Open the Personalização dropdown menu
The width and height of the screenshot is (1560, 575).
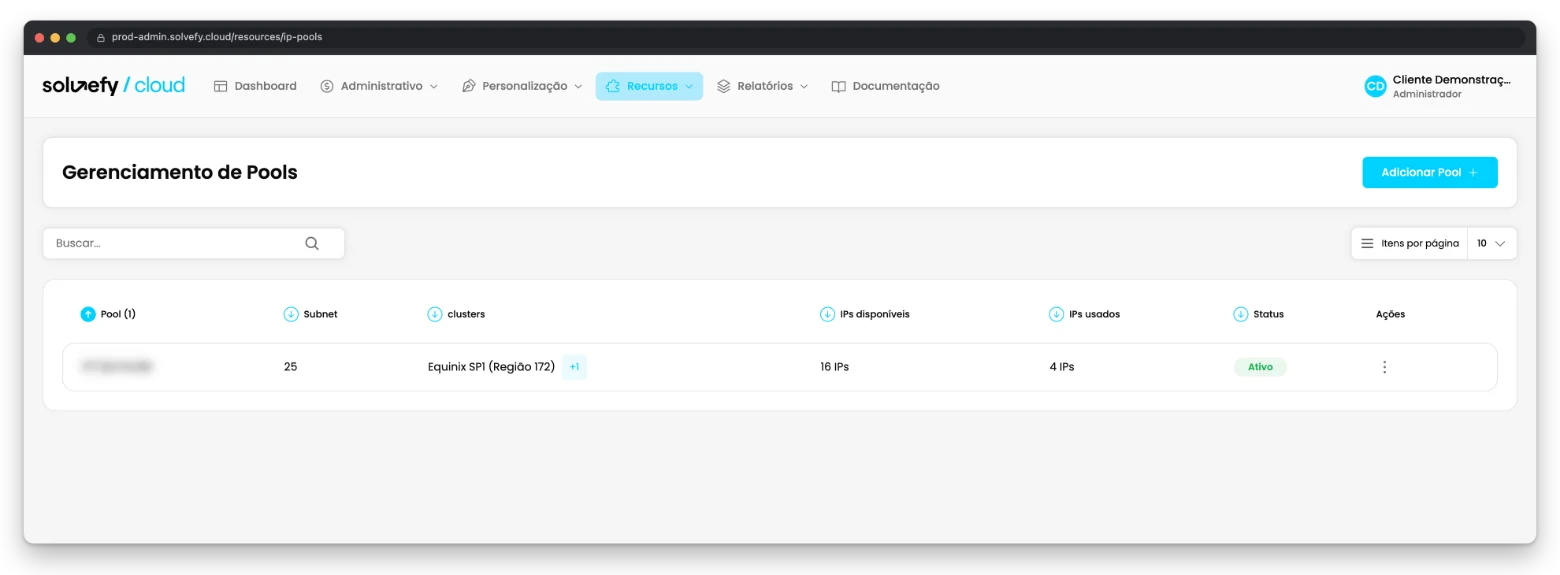pyautogui.click(x=522, y=86)
